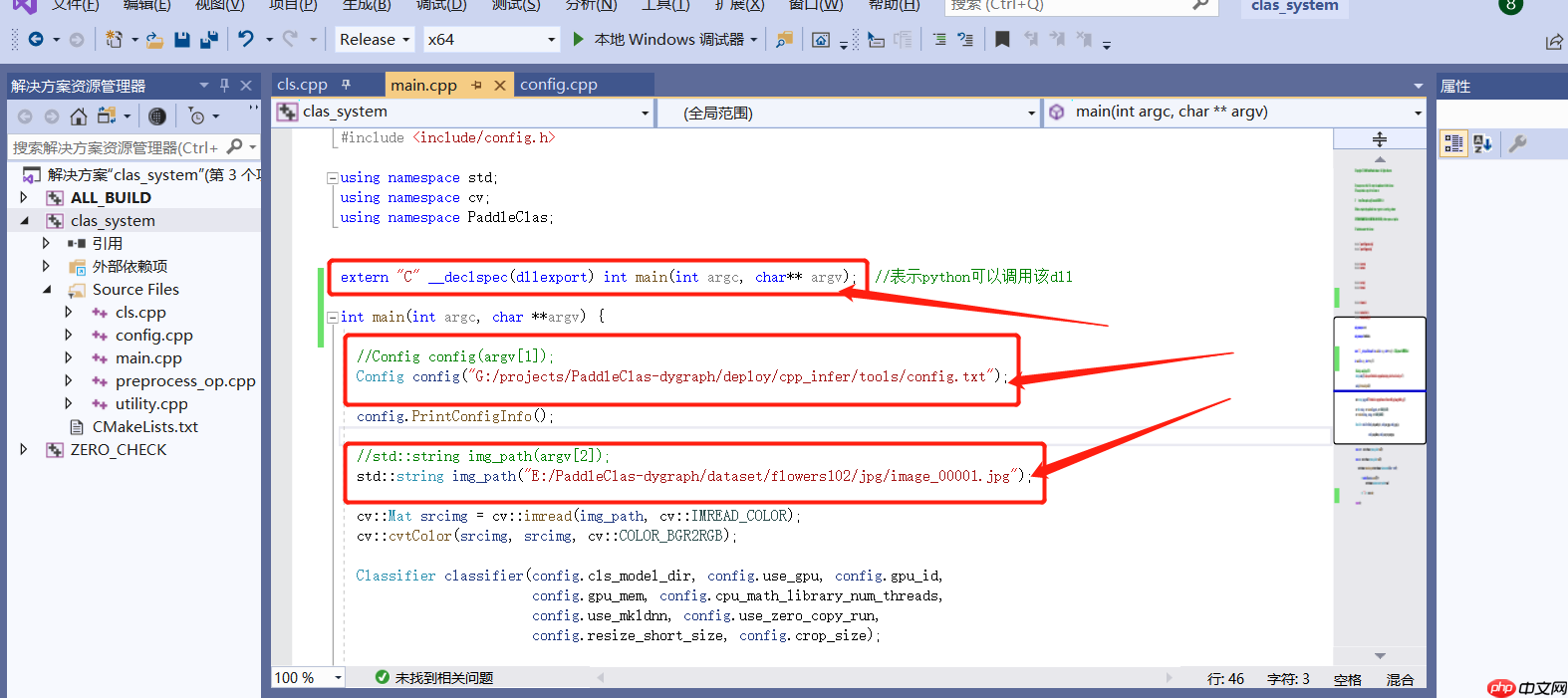This screenshot has height=698, width=1568.
Task: Click the navigate backward arrow in toolbar
Action: coord(36,39)
